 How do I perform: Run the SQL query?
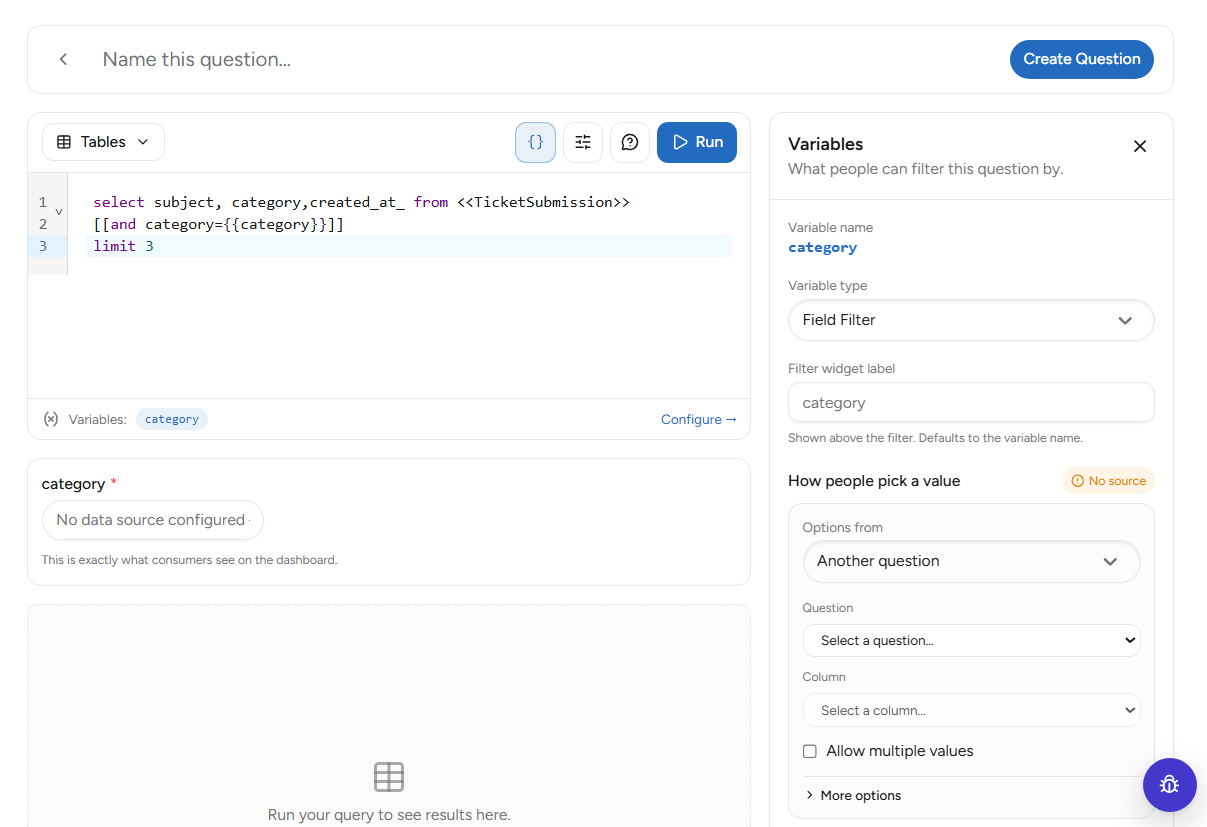(x=697, y=142)
